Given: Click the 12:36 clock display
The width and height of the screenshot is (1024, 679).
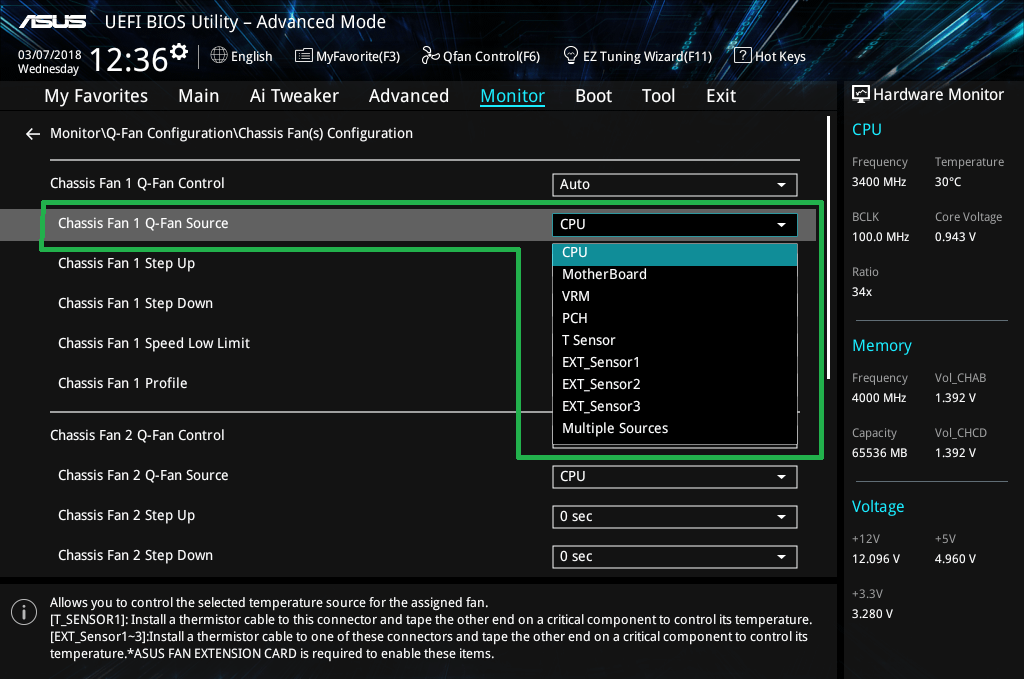Looking at the screenshot, I should (x=129, y=60).
